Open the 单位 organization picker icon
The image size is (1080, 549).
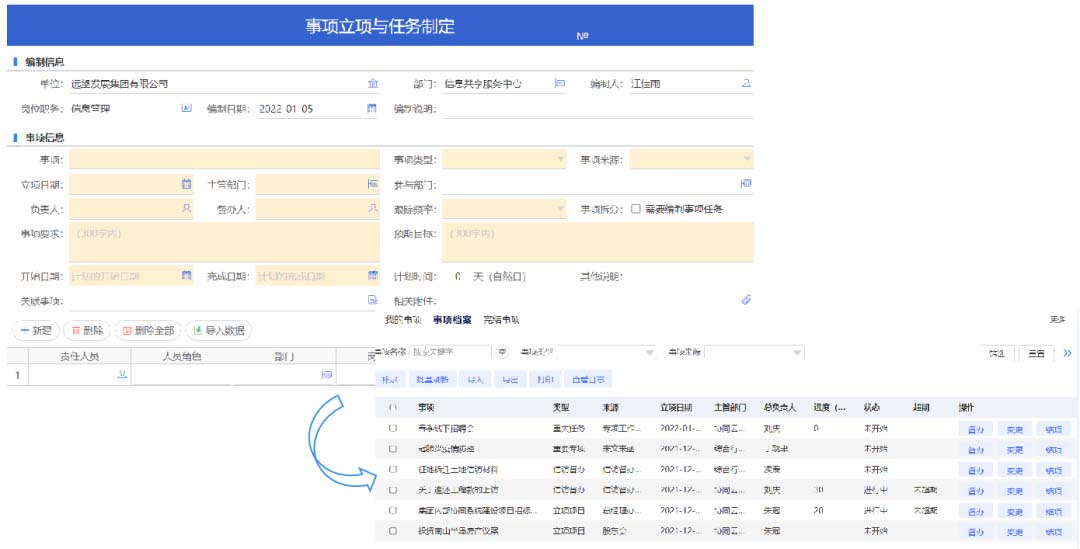pos(373,83)
